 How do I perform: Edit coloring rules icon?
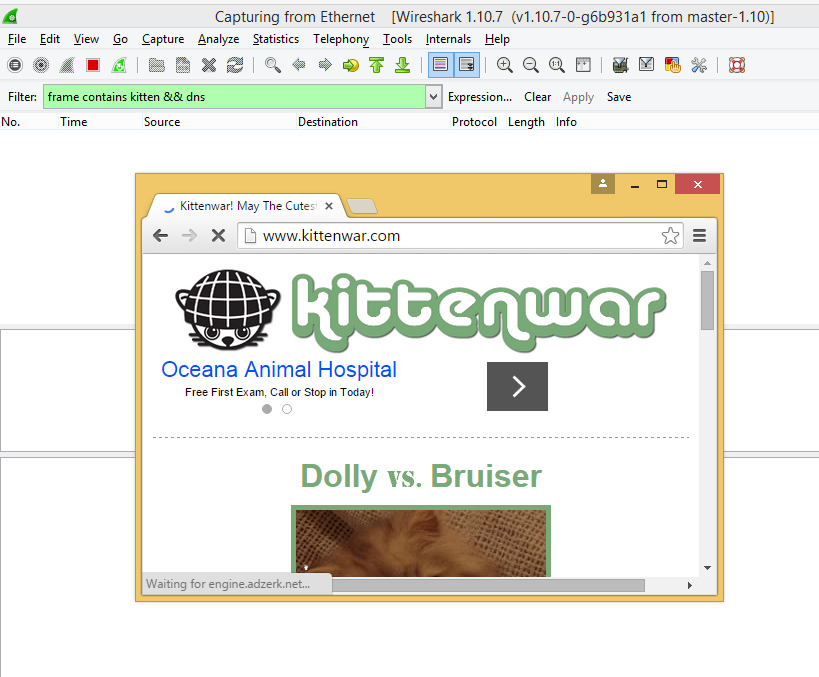(x=673, y=65)
